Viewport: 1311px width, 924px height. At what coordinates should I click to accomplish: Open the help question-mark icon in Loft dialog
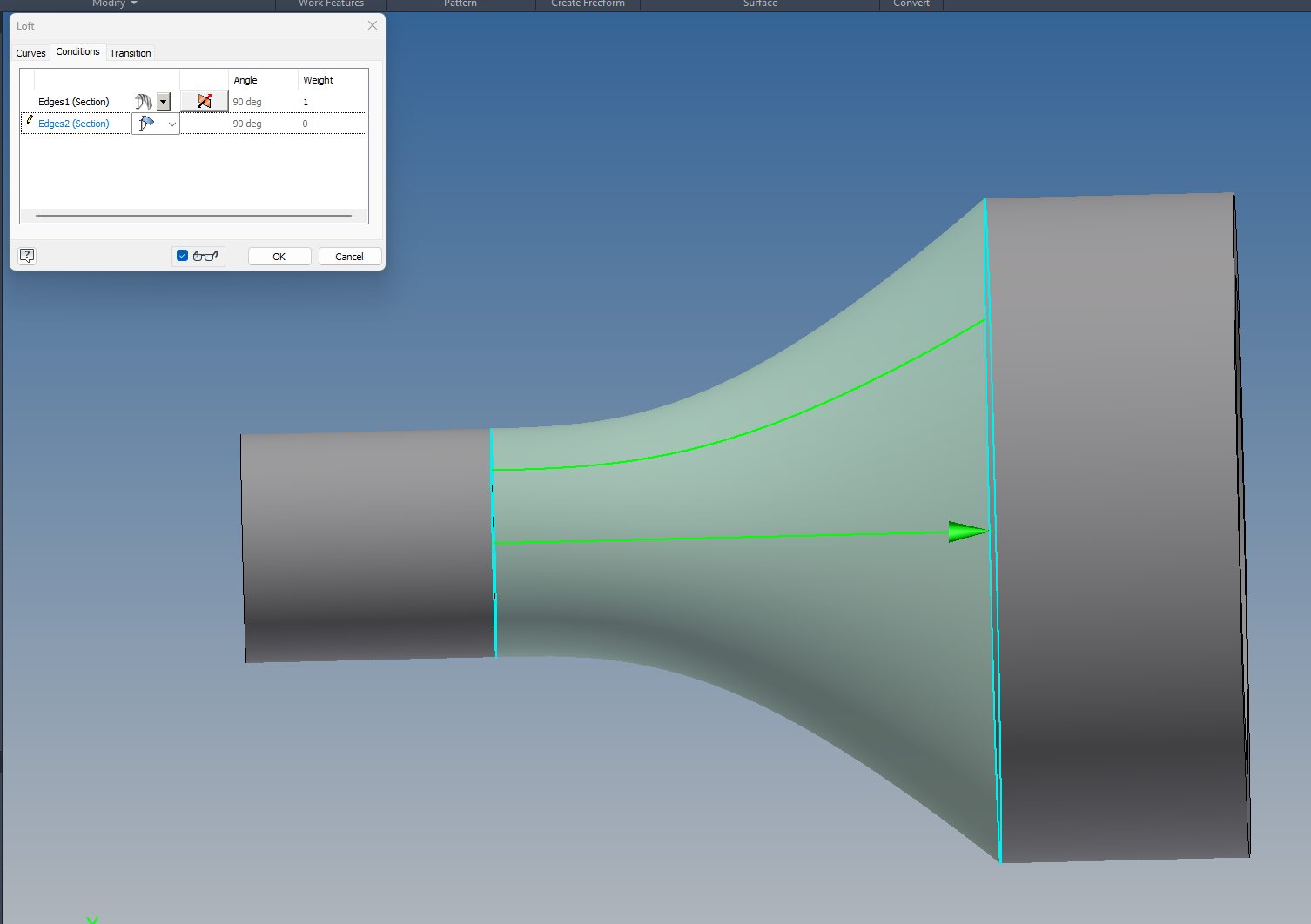tap(27, 255)
